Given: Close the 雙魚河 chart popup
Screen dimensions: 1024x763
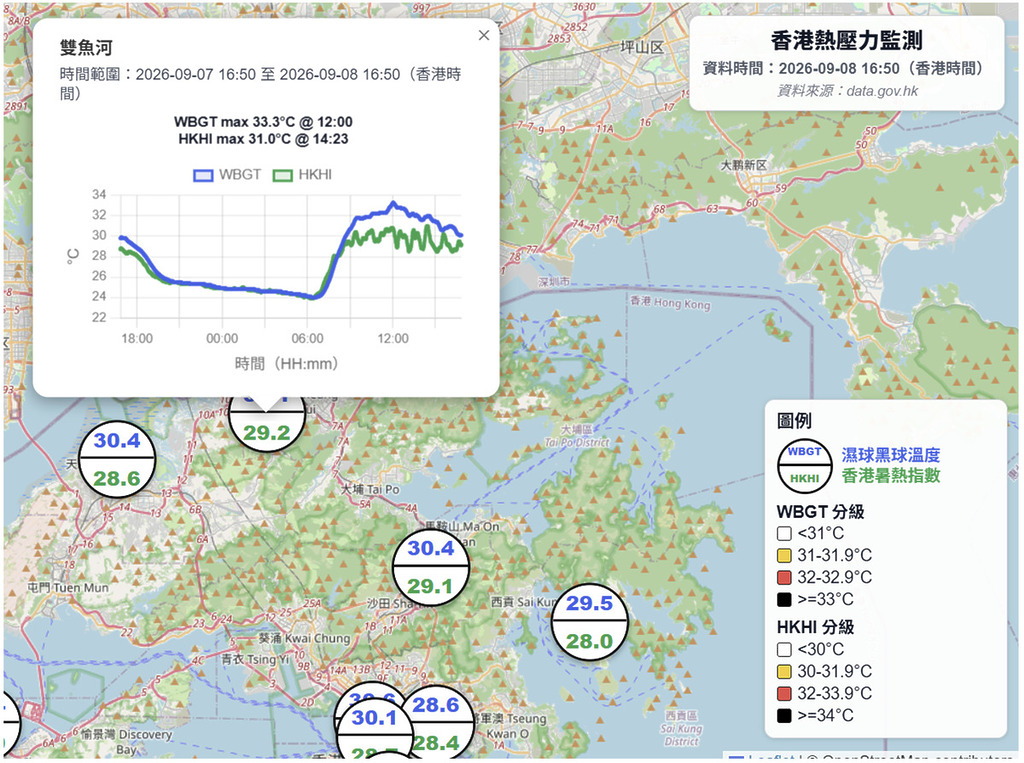Looking at the screenshot, I should 483,35.
